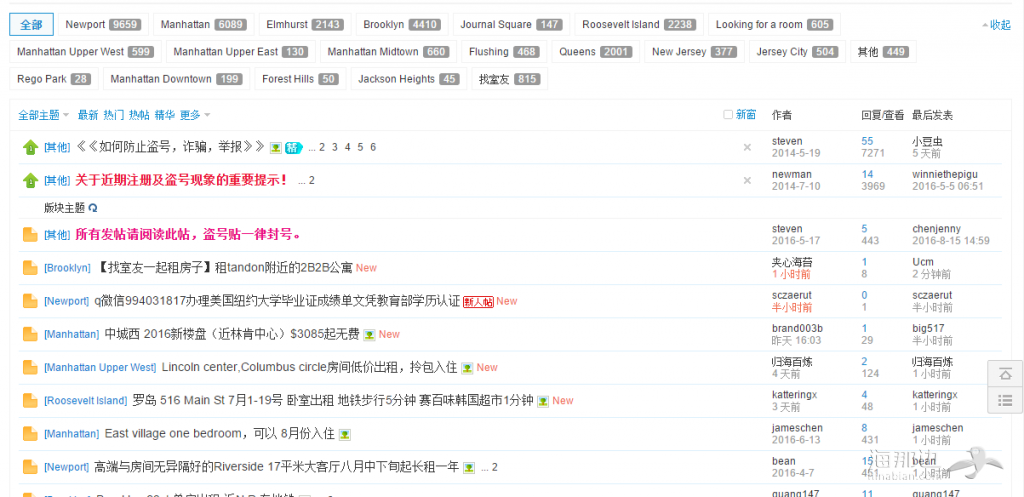
Task: Collapse categories with the 收起 link
Action: point(996,25)
